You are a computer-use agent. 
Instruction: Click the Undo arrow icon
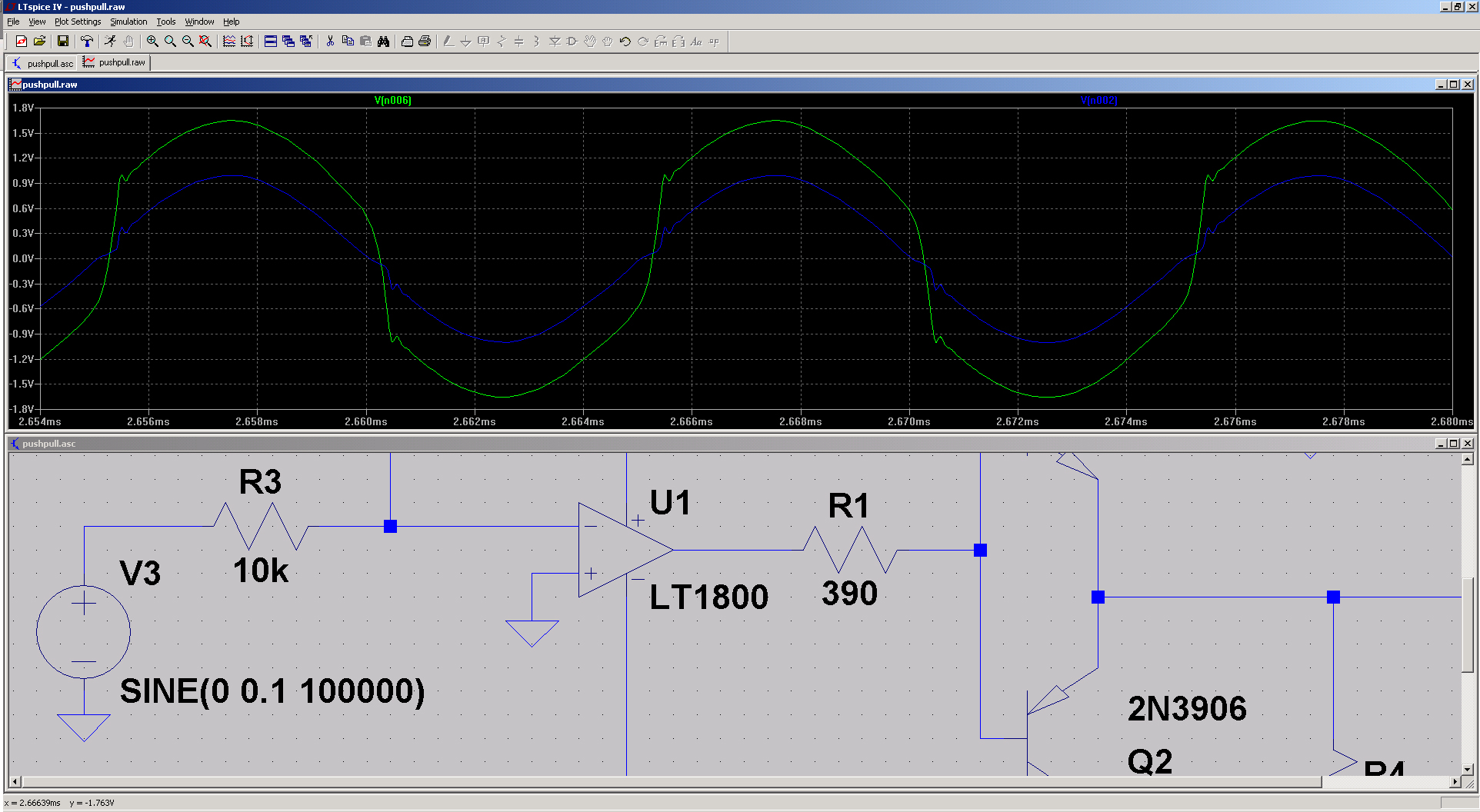coord(625,42)
